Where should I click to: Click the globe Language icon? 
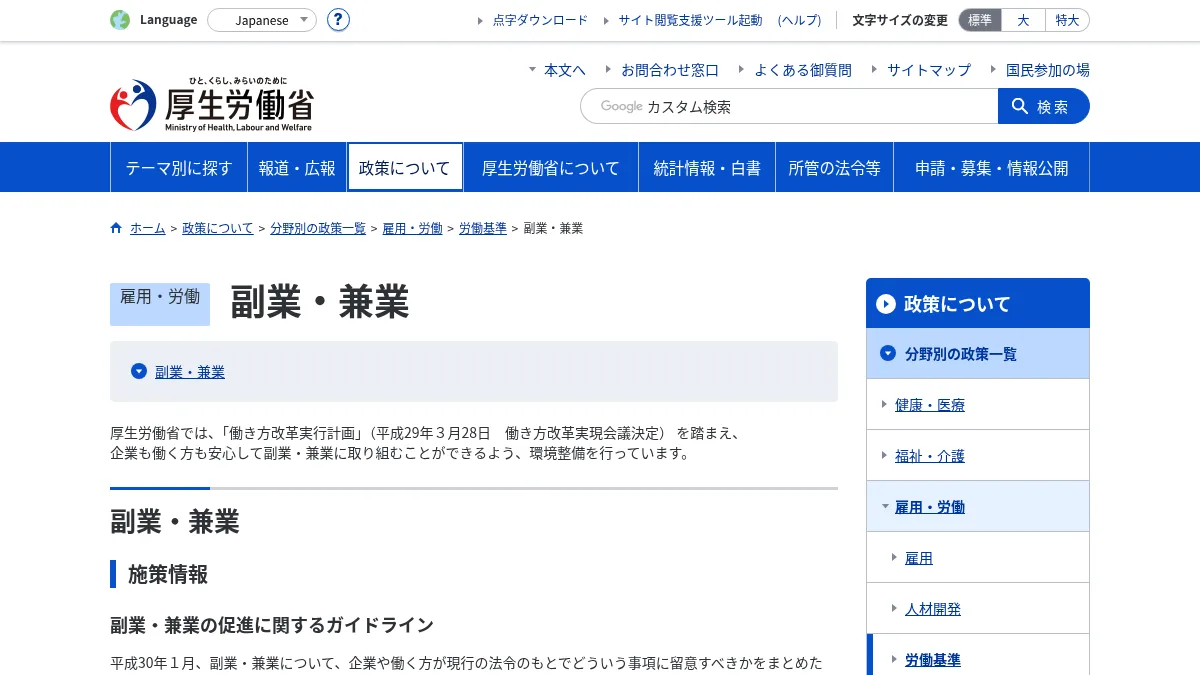(x=120, y=20)
